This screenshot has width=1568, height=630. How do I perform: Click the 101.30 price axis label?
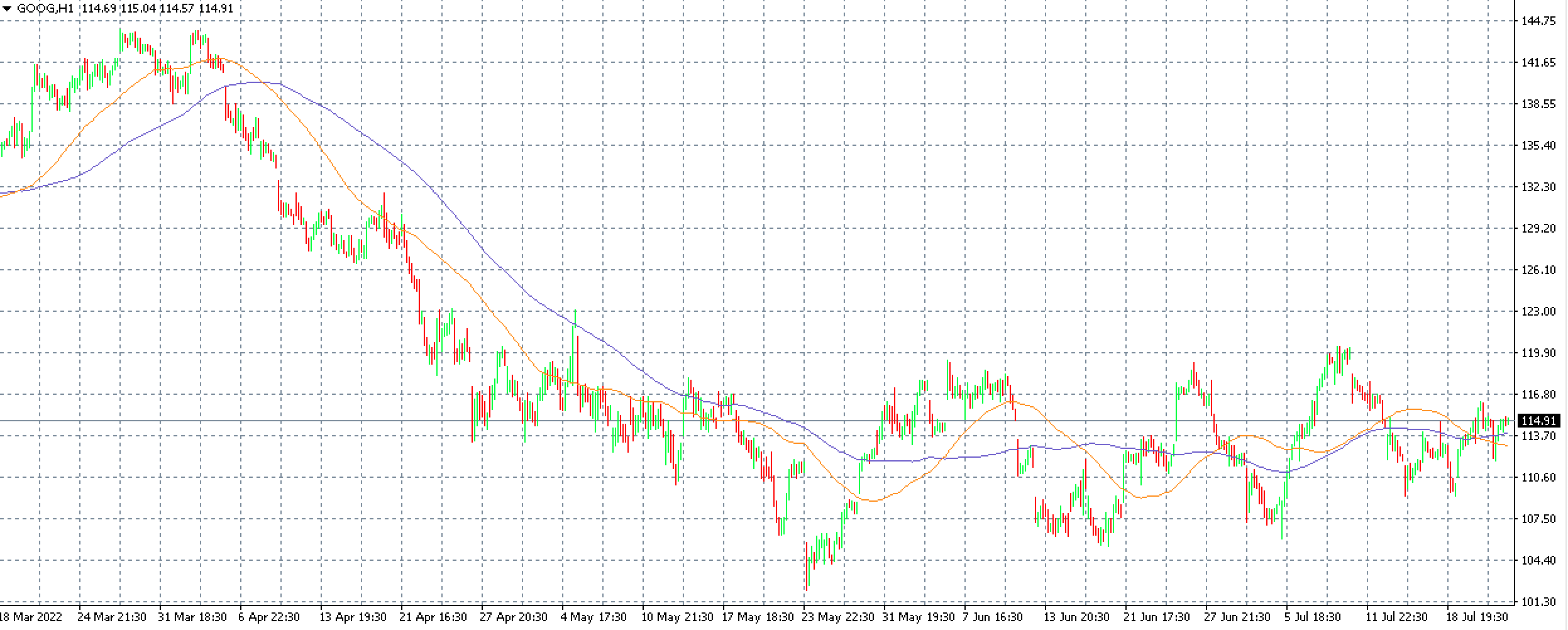1538,602
